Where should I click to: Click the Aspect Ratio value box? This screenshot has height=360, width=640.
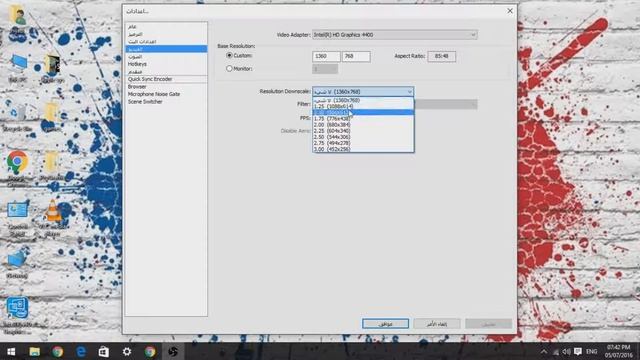point(442,56)
